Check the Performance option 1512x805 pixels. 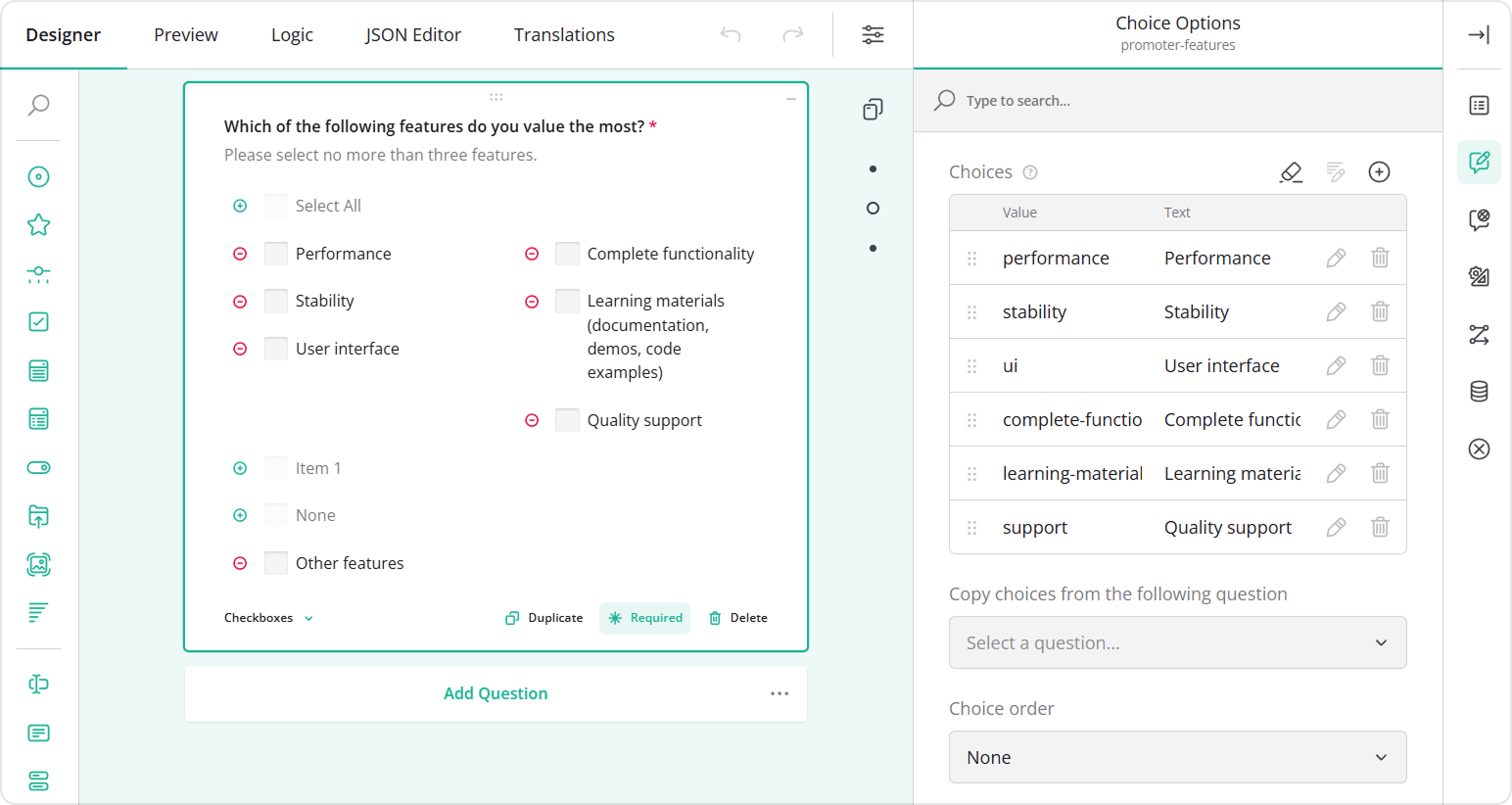275,253
